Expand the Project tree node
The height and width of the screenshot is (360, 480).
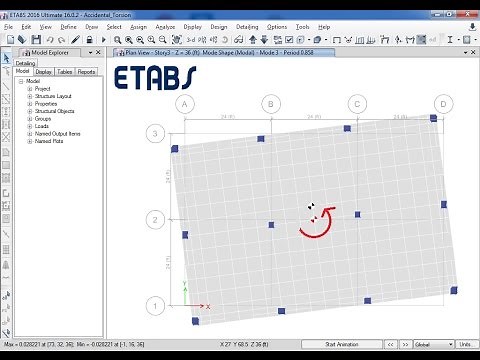[x=30, y=89]
